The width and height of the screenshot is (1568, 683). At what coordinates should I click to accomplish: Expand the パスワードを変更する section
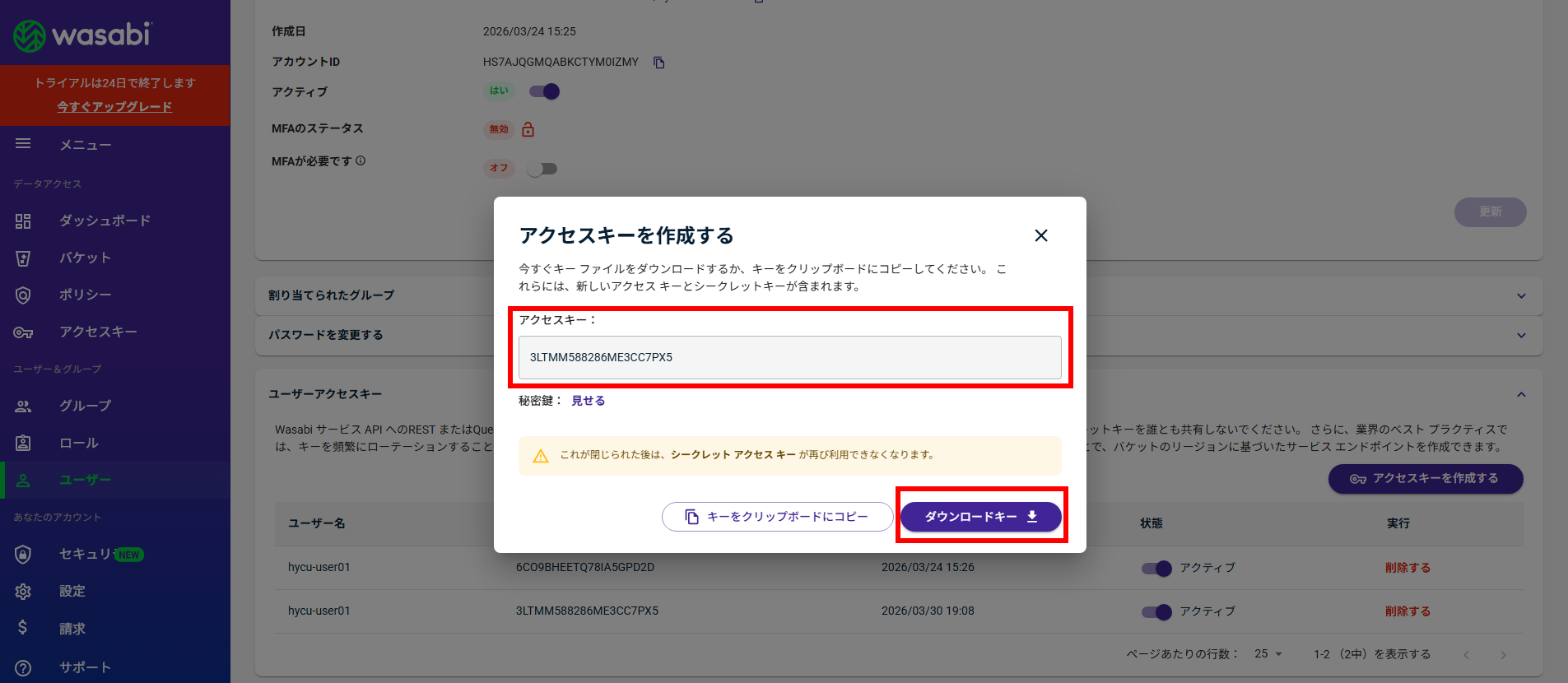tap(1521, 335)
